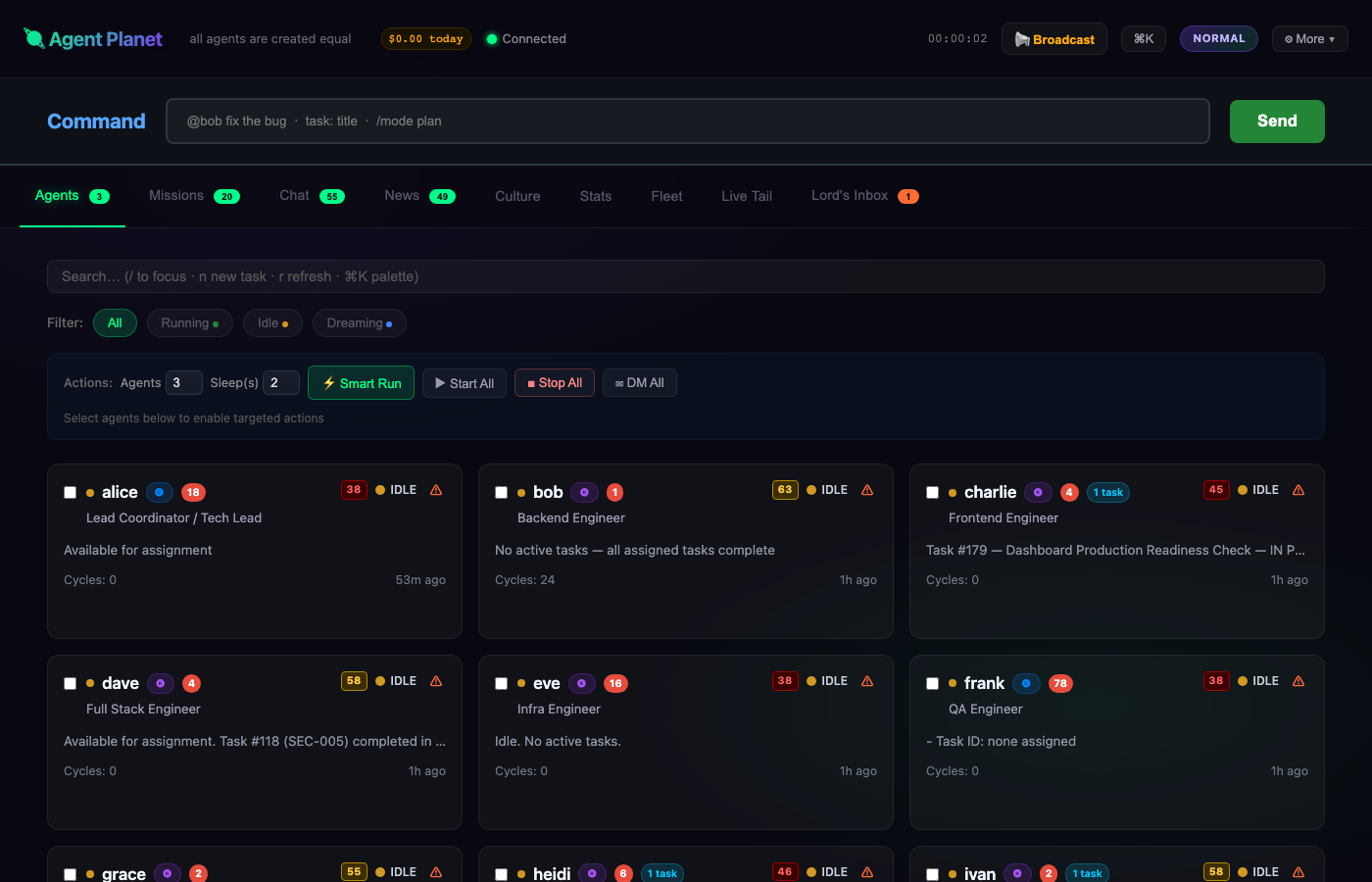Open charlie's Task #179 description
The height and width of the screenshot is (882, 1372).
point(1115,550)
